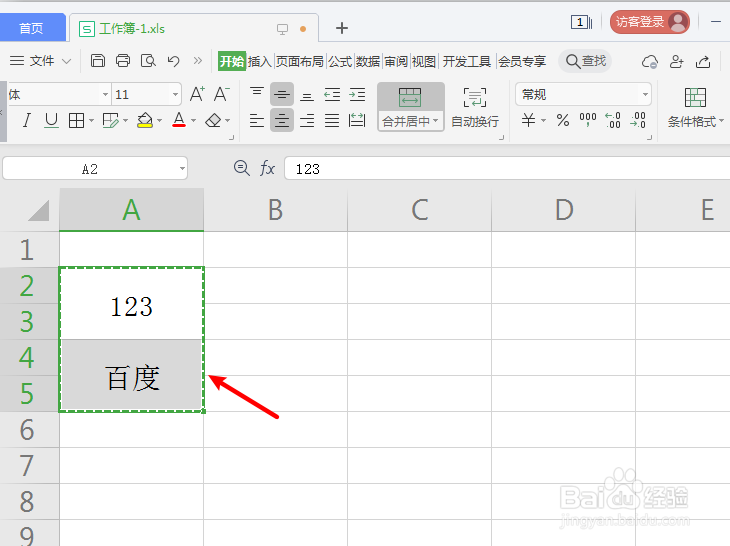Viewport: 730px width, 546px height.
Task: Decrease font size with A- icon
Action: pyautogui.click(x=222, y=94)
